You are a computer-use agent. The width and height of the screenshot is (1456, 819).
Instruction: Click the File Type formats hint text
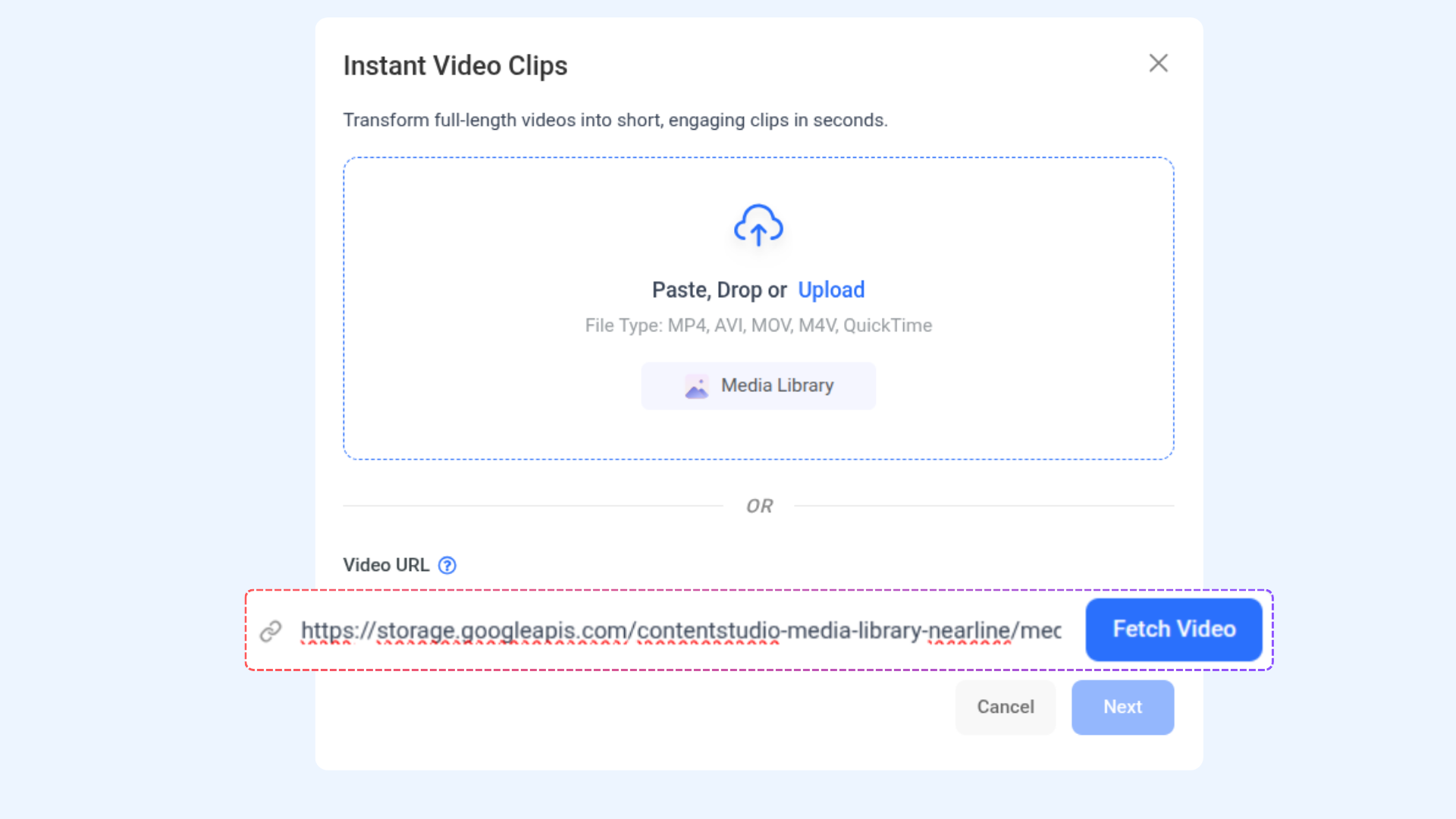(x=758, y=325)
